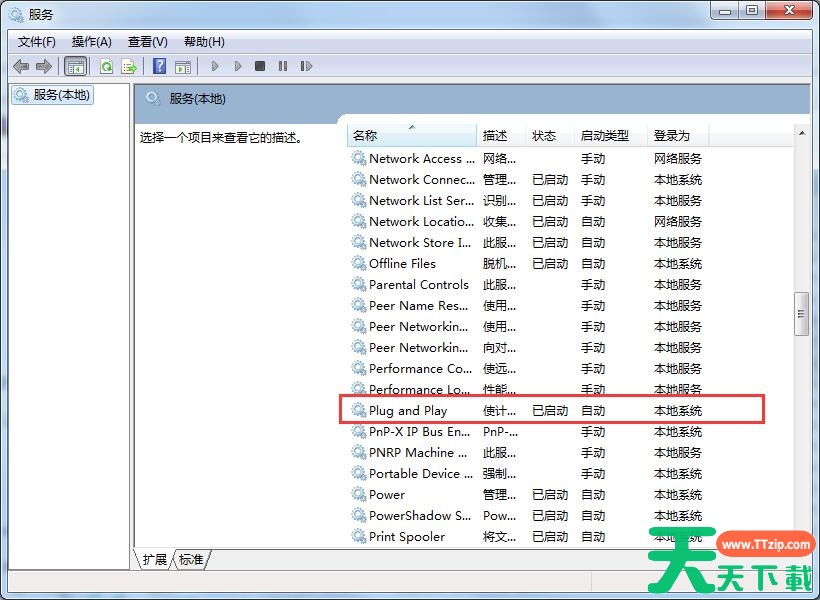Image resolution: width=820 pixels, height=600 pixels.
Task: Click the second play arrow toolbar icon
Action: click(x=238, y=66)
